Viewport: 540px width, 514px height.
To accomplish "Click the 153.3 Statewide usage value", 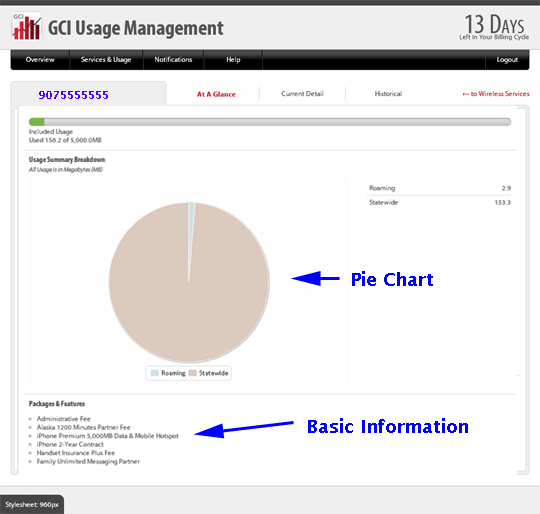I will (x=502, y=202).
